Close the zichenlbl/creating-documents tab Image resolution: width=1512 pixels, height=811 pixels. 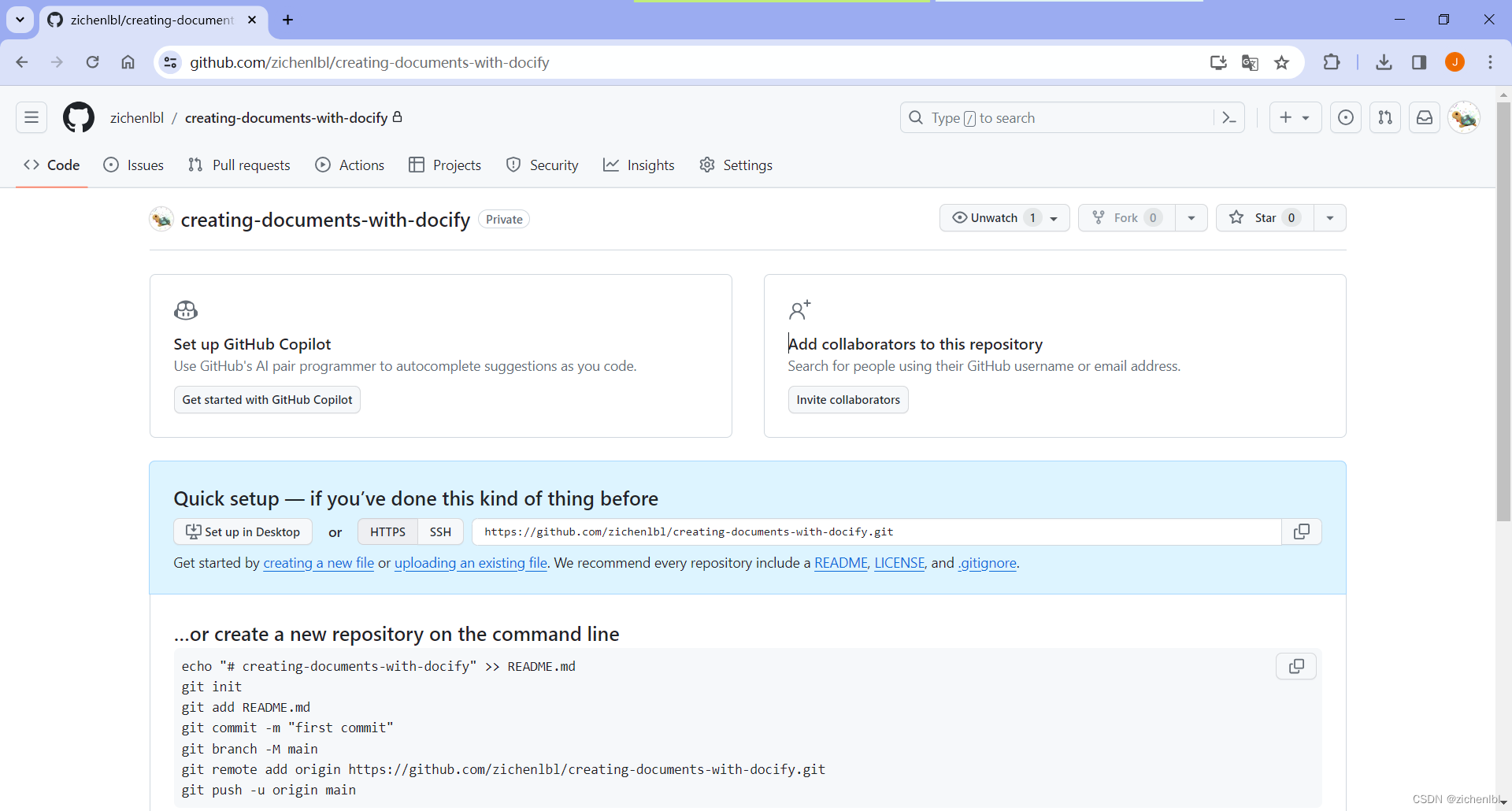252,20
